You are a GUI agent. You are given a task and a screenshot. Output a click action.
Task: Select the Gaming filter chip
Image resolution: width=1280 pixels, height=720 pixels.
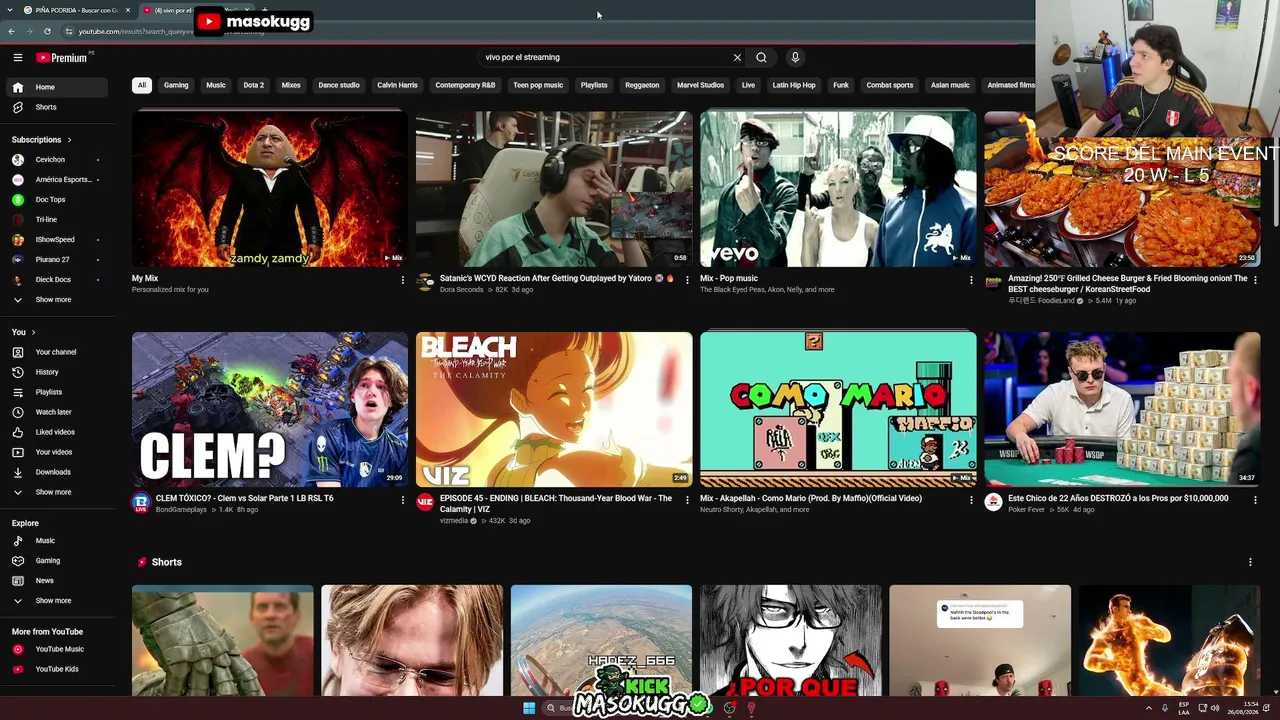click(x=176, y=85)
